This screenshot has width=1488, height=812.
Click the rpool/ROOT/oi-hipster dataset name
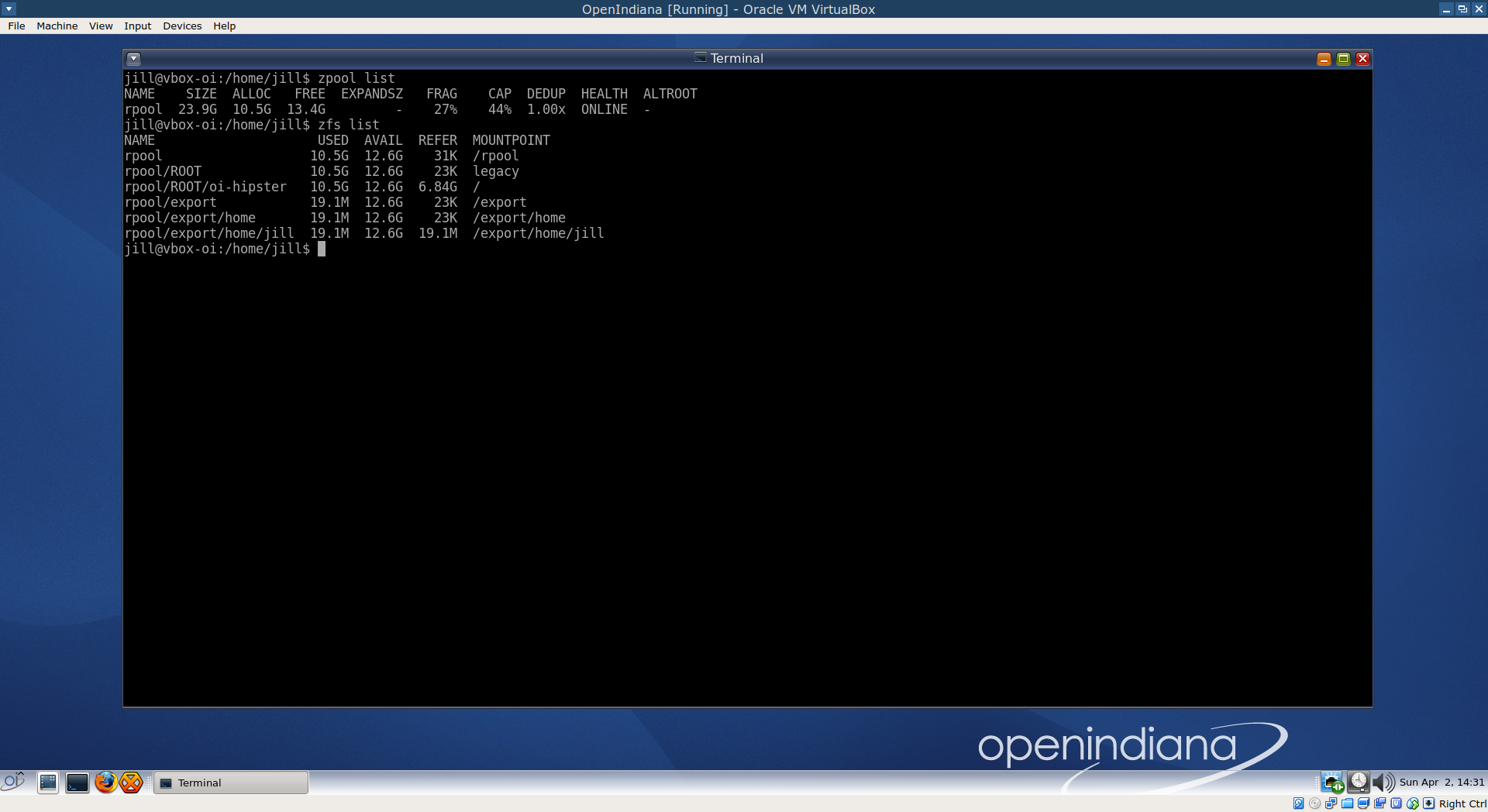coord(205,187)
